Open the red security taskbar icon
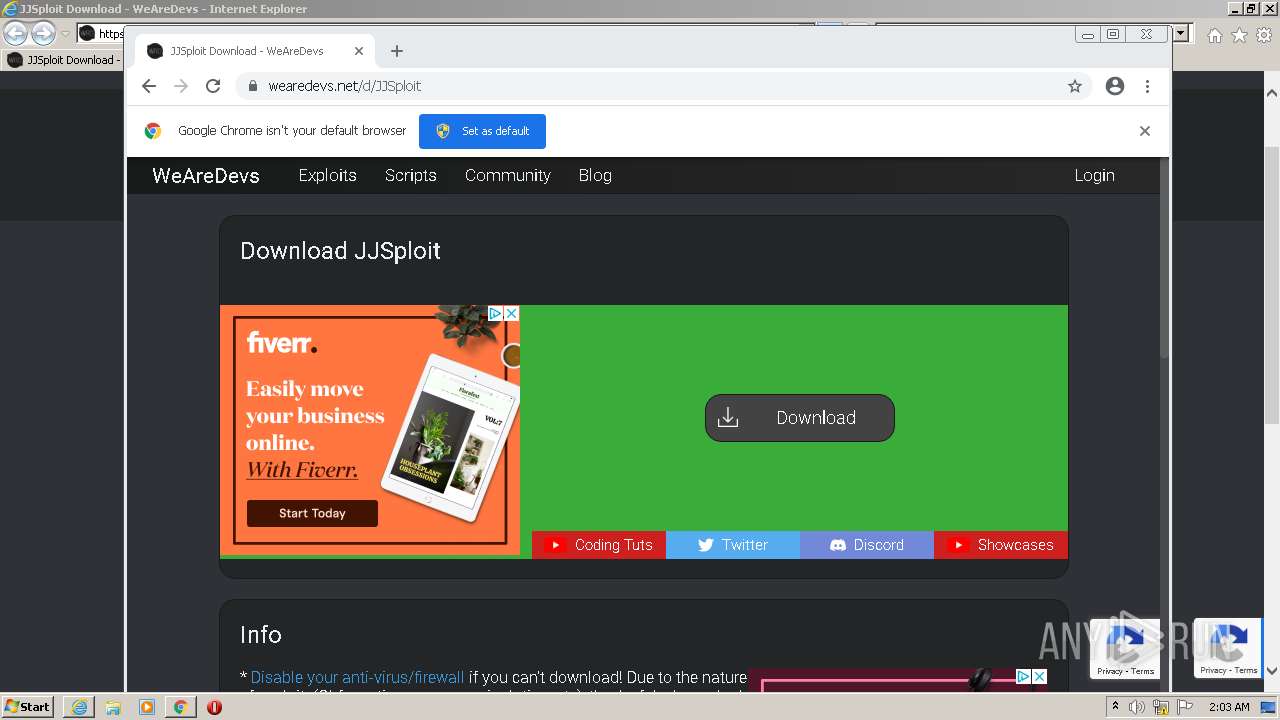Screen dimensions: 1280x720 (214, 707)
